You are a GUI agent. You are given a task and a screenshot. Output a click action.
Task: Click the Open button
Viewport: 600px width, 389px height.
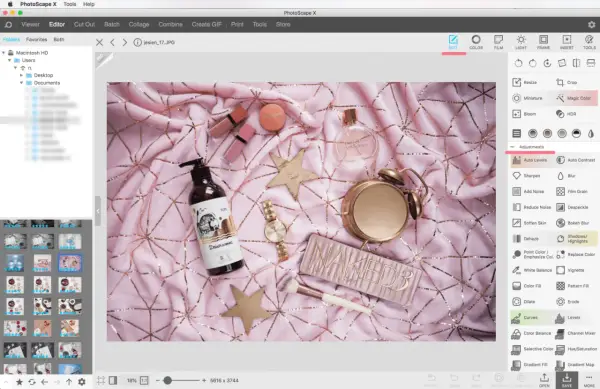point(544,380)
